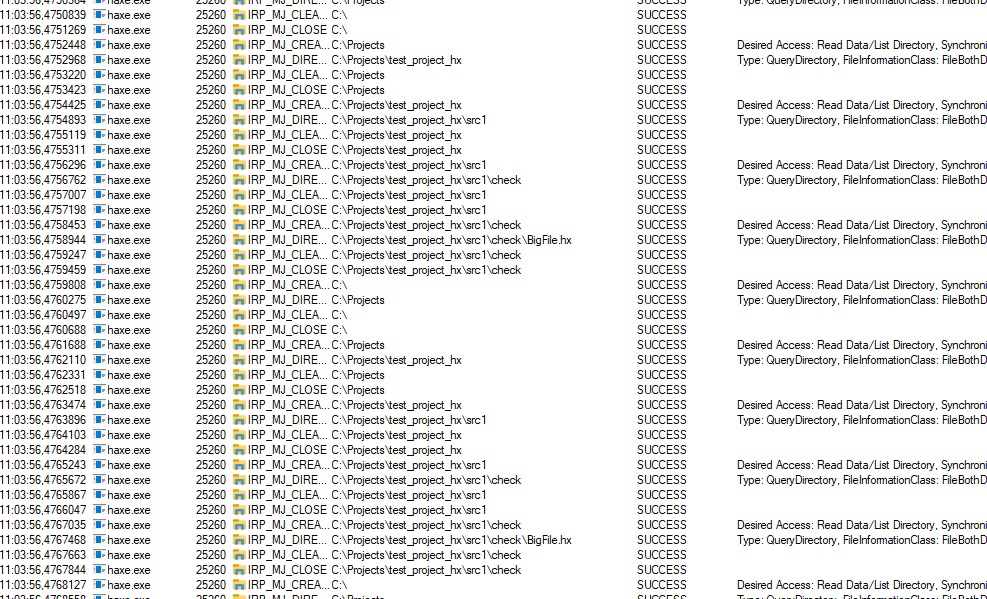This screenshot has width=987, height=599.
Task: Click the file system icon in row 11:03:56,4756762
Action: 239,180
